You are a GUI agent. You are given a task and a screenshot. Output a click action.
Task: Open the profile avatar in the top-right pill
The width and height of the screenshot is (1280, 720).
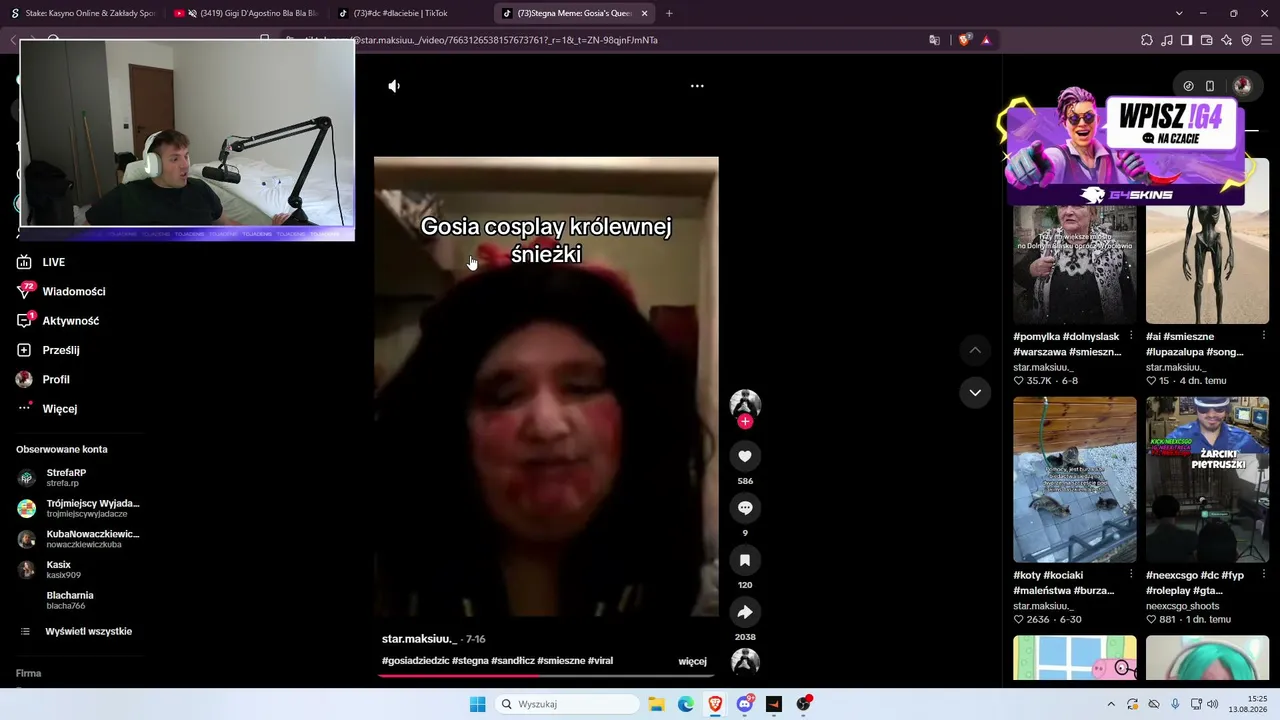point(1242,86)
